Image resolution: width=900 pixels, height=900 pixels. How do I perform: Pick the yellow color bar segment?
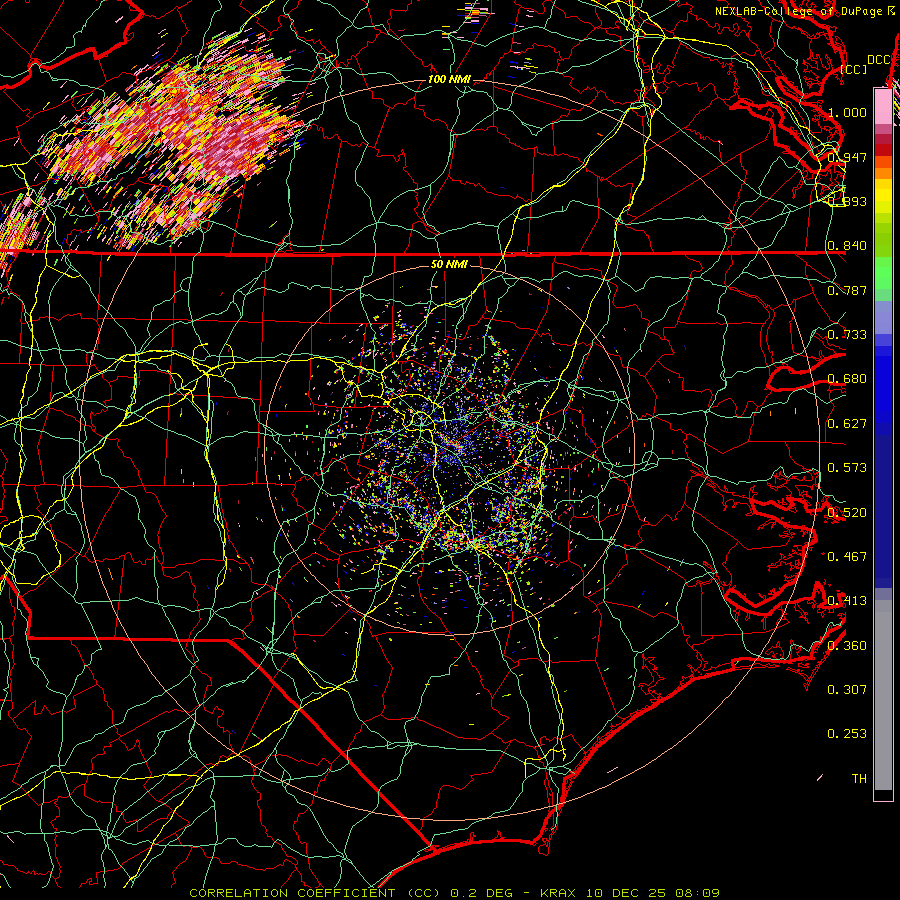point(883,197)
